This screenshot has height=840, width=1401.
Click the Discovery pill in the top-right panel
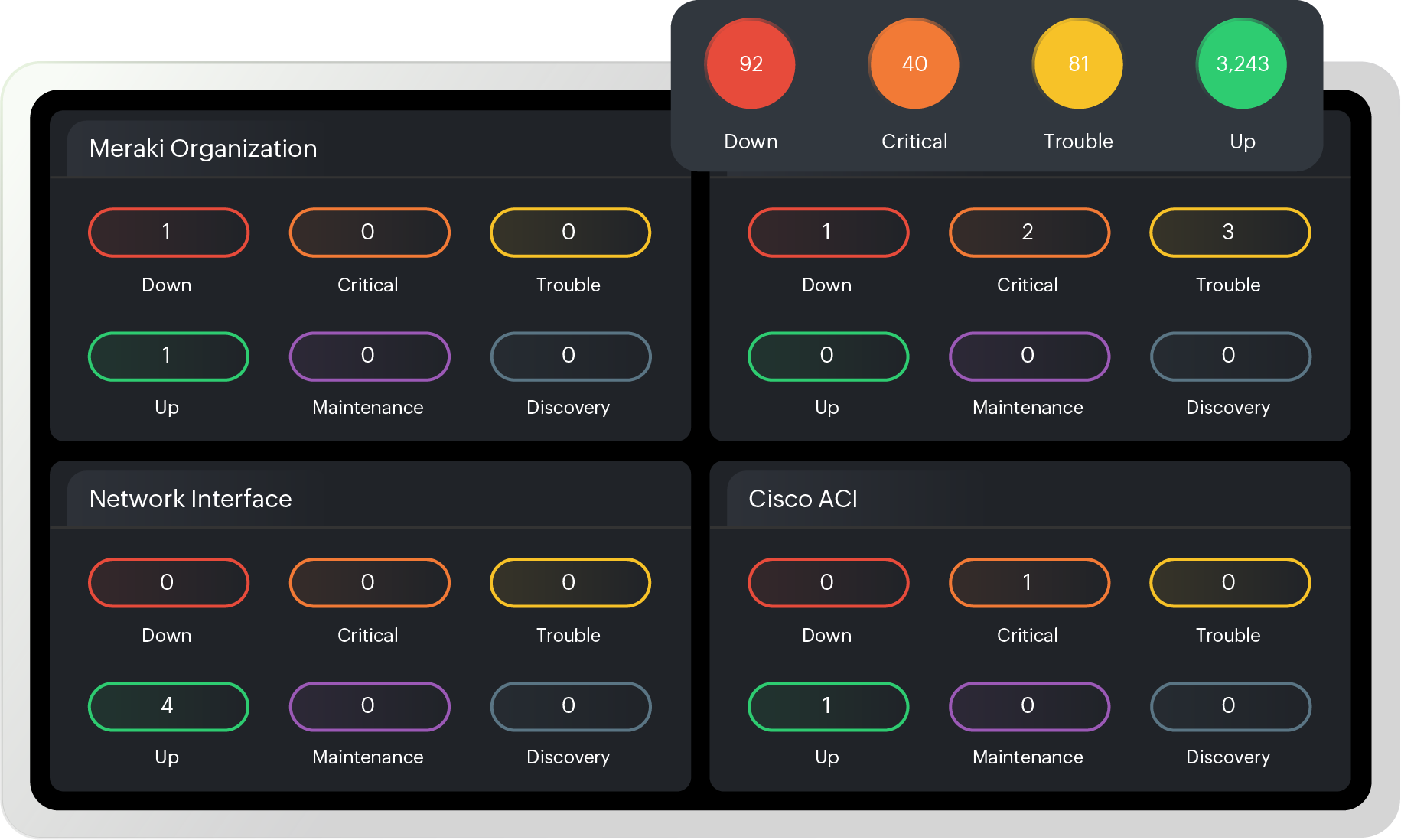coord(1230,356)
